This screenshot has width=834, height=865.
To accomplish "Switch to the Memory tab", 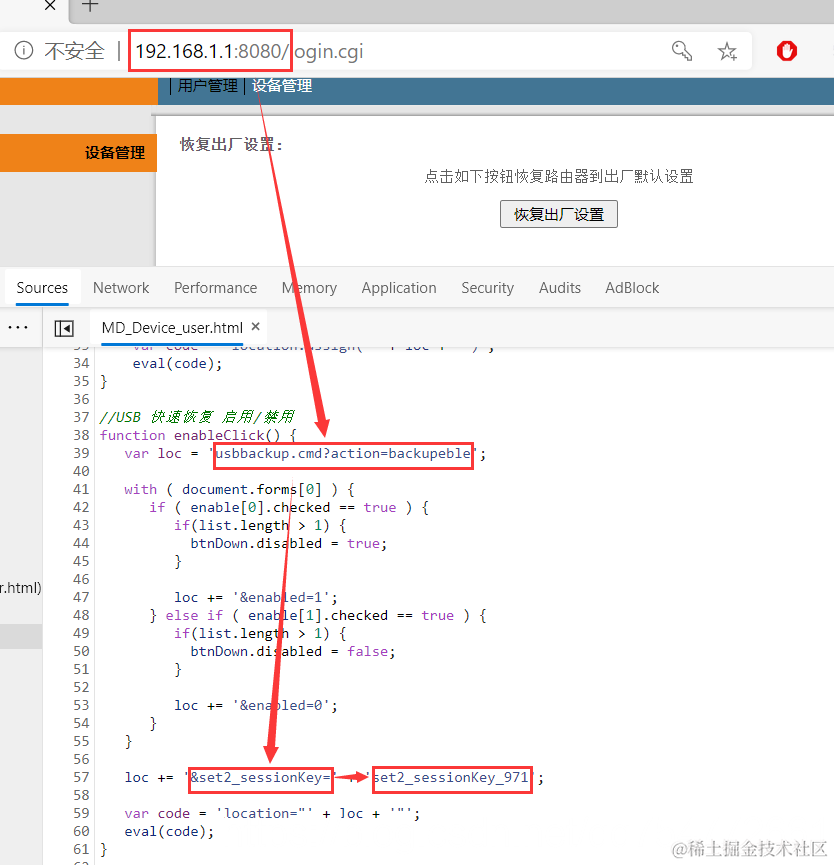I will tap(309, 288).
